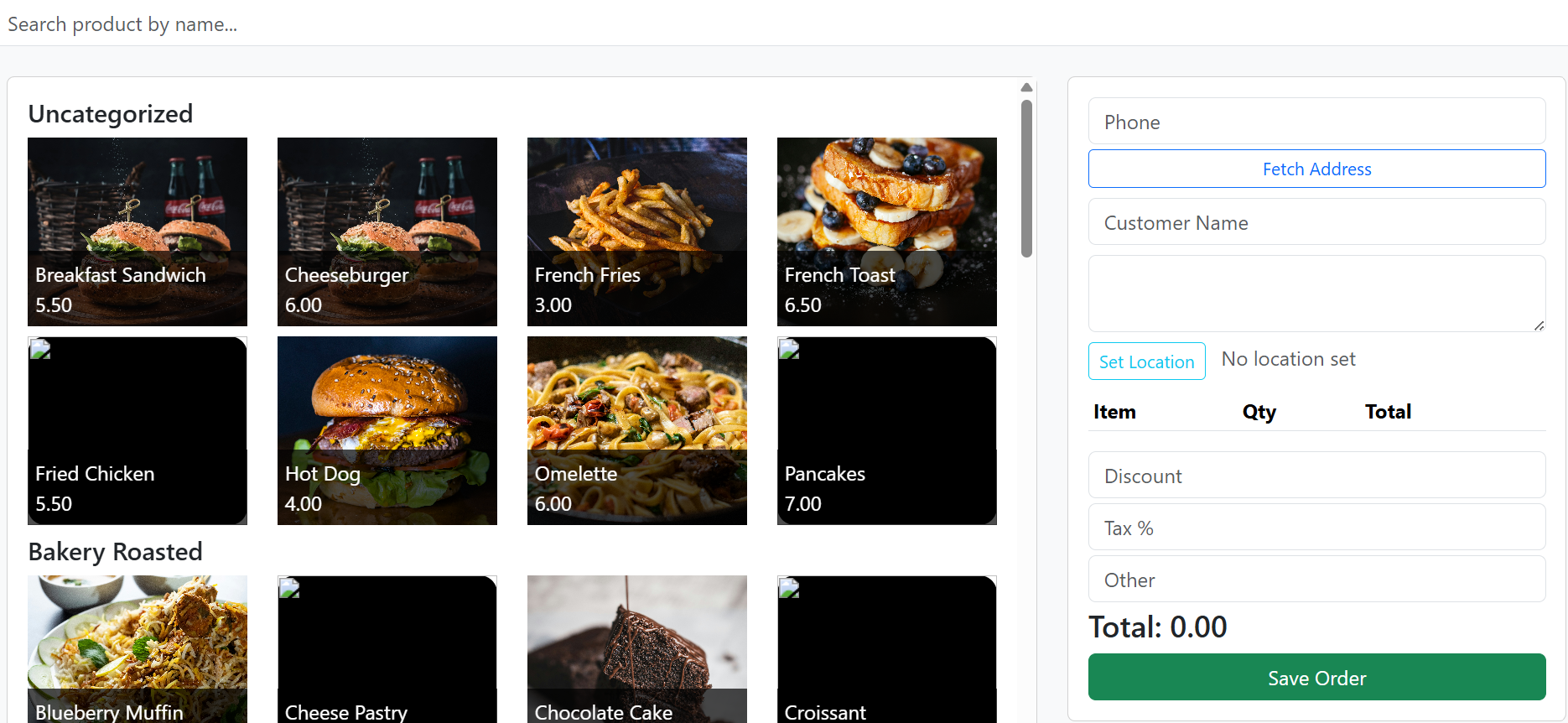Click the Uncategorized category heading
Screen dimensions: 1568x723
[x=111, y=113]
